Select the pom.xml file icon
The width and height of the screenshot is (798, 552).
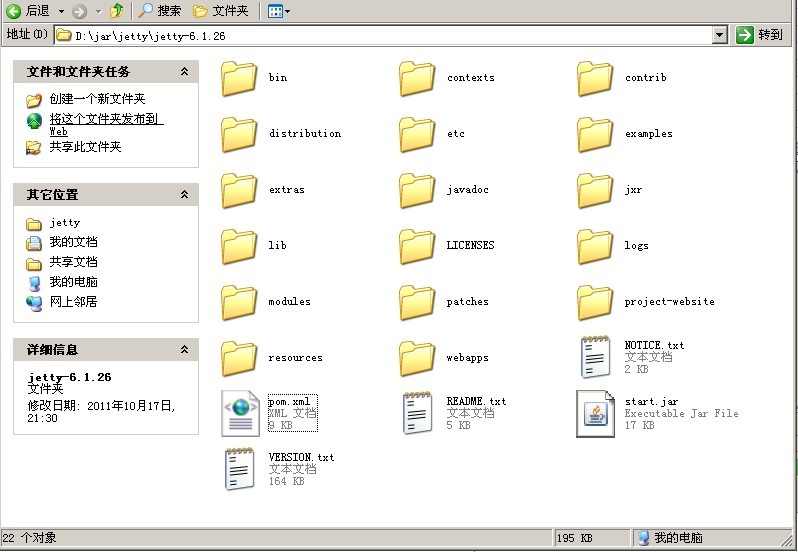(240, 413)
